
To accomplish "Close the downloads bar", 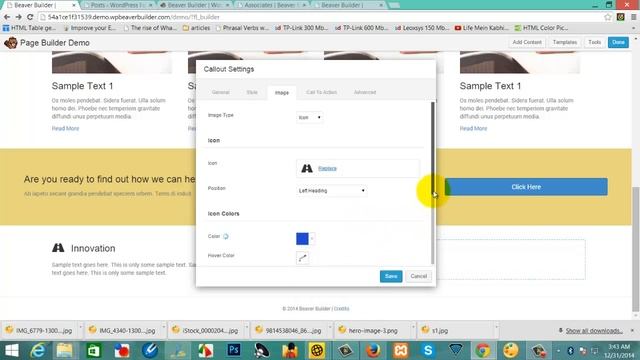I will coord(632,330).
